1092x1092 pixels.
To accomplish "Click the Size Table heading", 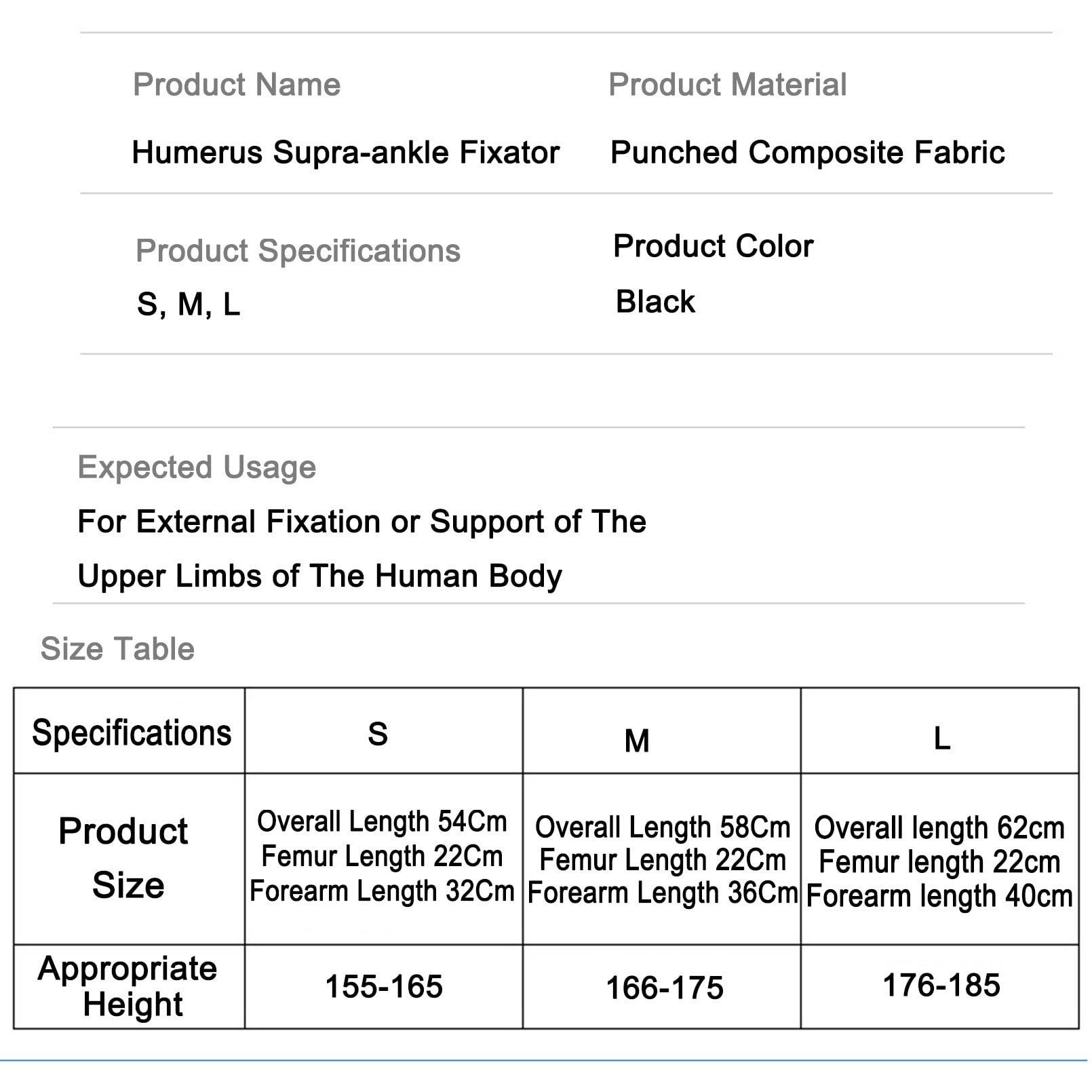I will point(117,649).
